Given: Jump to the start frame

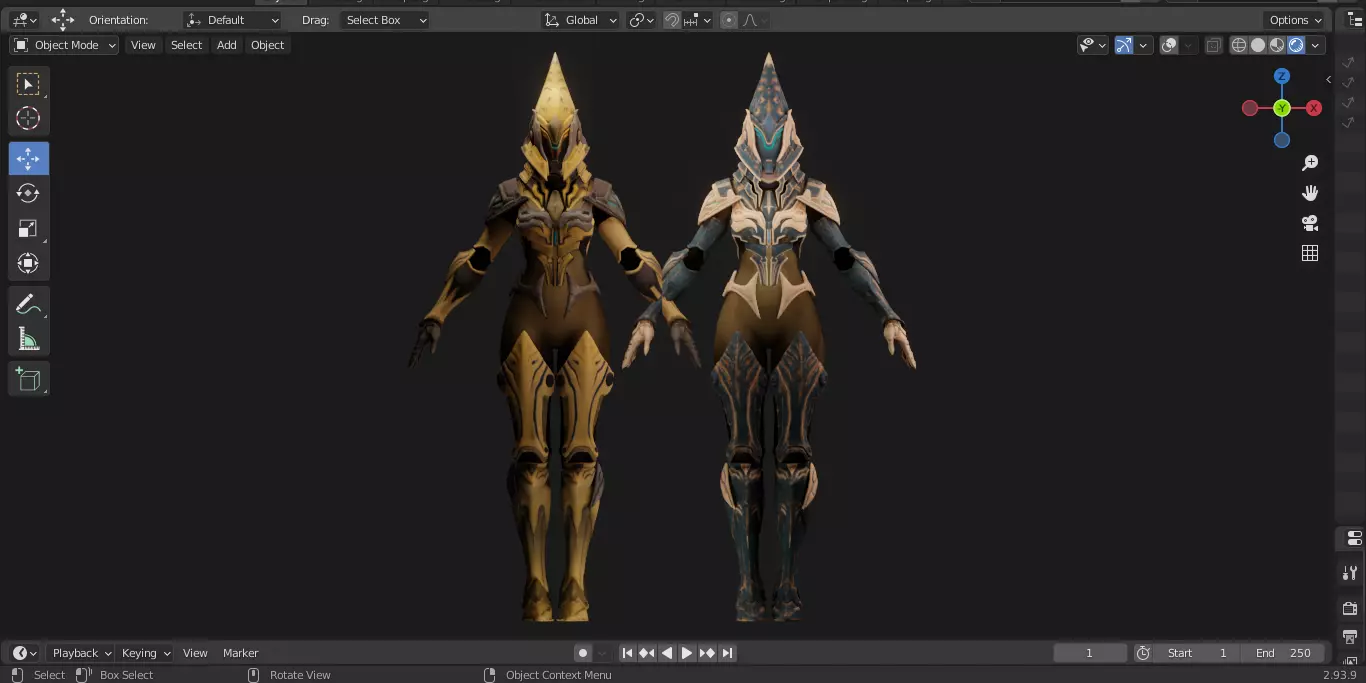Looking at the screenshot, I should coord(627,653).
